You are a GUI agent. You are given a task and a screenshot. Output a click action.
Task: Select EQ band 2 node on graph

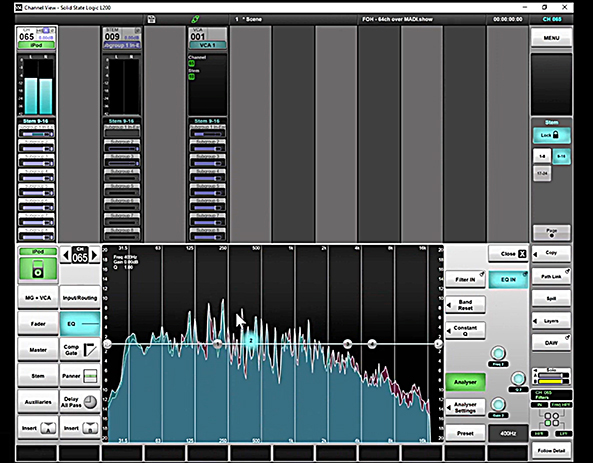250,340
